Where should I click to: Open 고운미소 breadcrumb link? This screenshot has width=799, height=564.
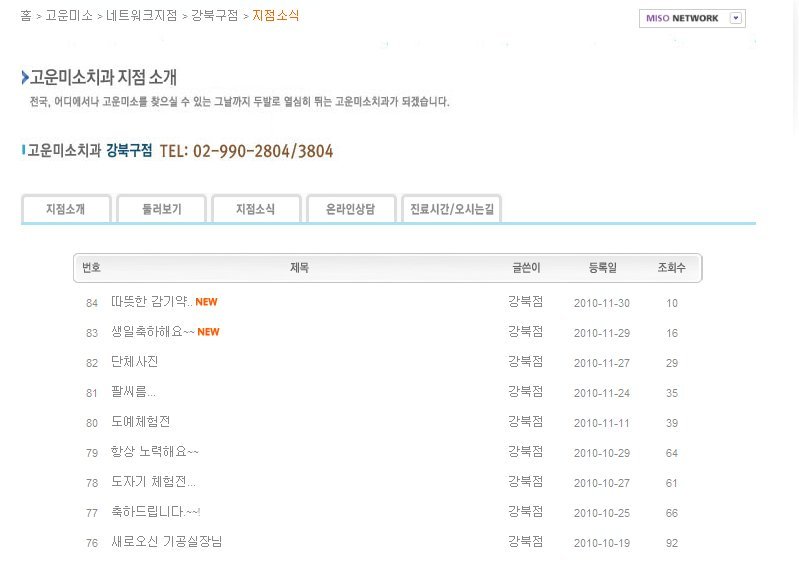tap(69, 16)
